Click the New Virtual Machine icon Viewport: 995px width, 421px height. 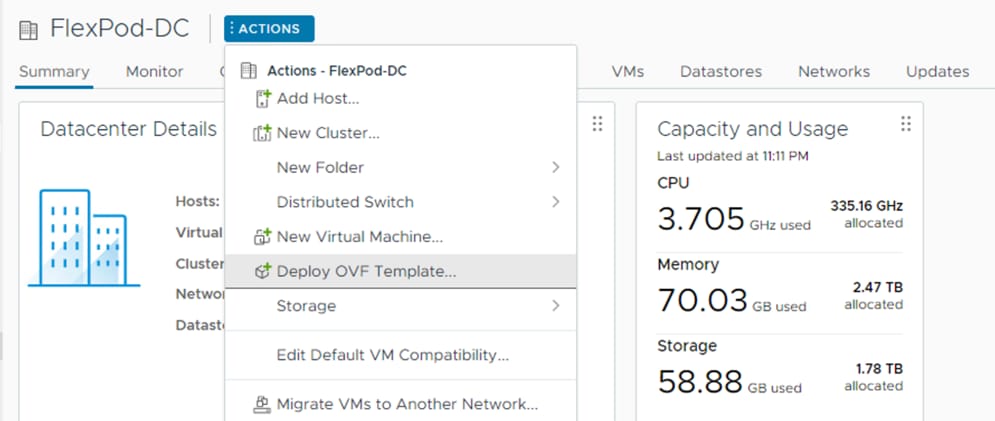pos(263,237)
